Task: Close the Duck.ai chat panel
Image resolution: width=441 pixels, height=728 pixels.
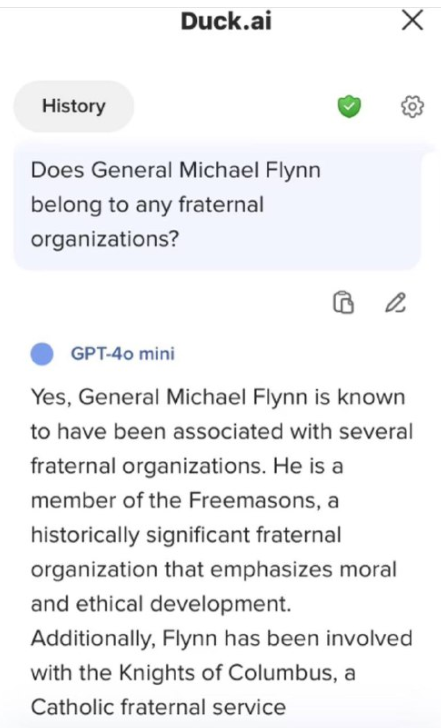Action: (412, 20)
